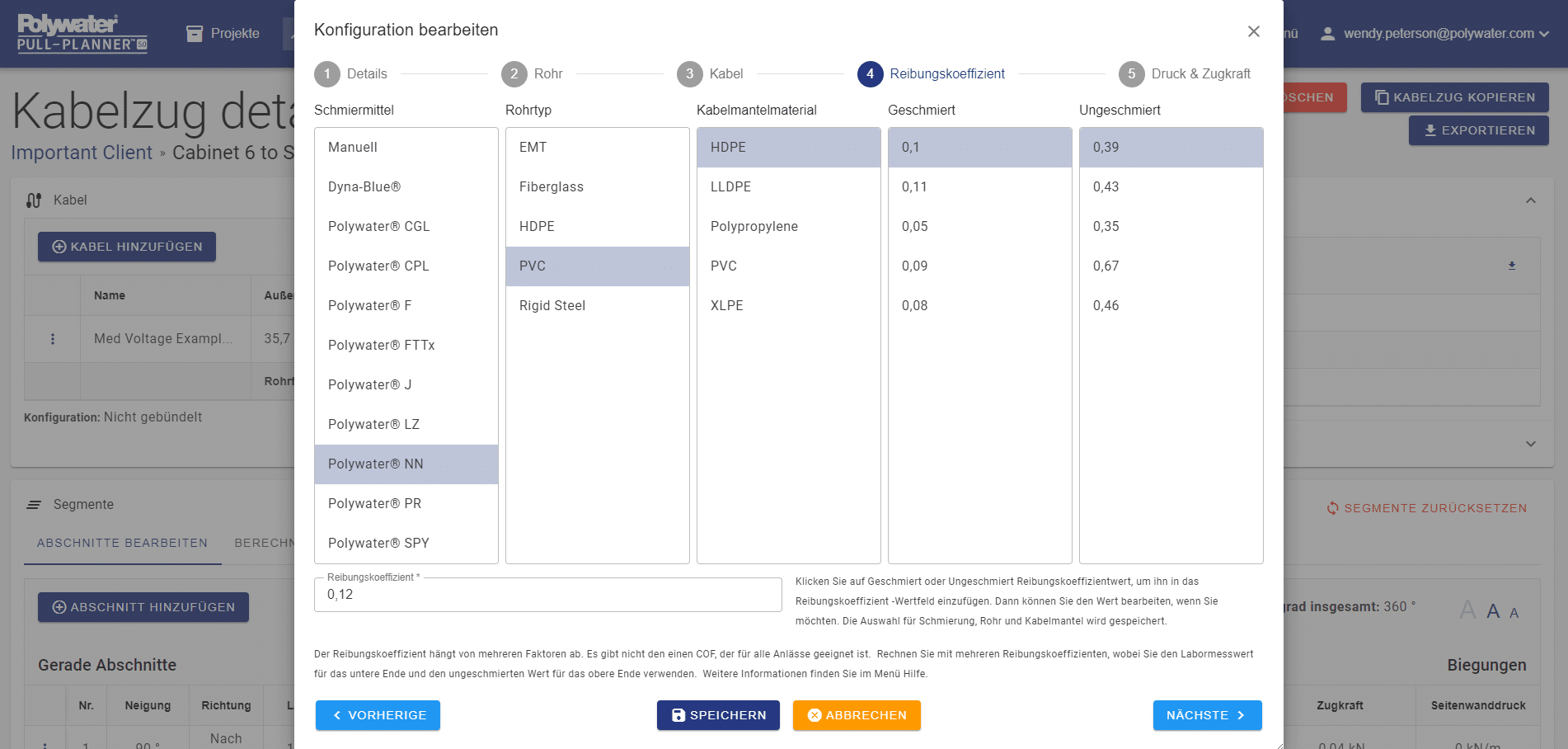Select the smallest font size A

click(x=1514, y=613)
